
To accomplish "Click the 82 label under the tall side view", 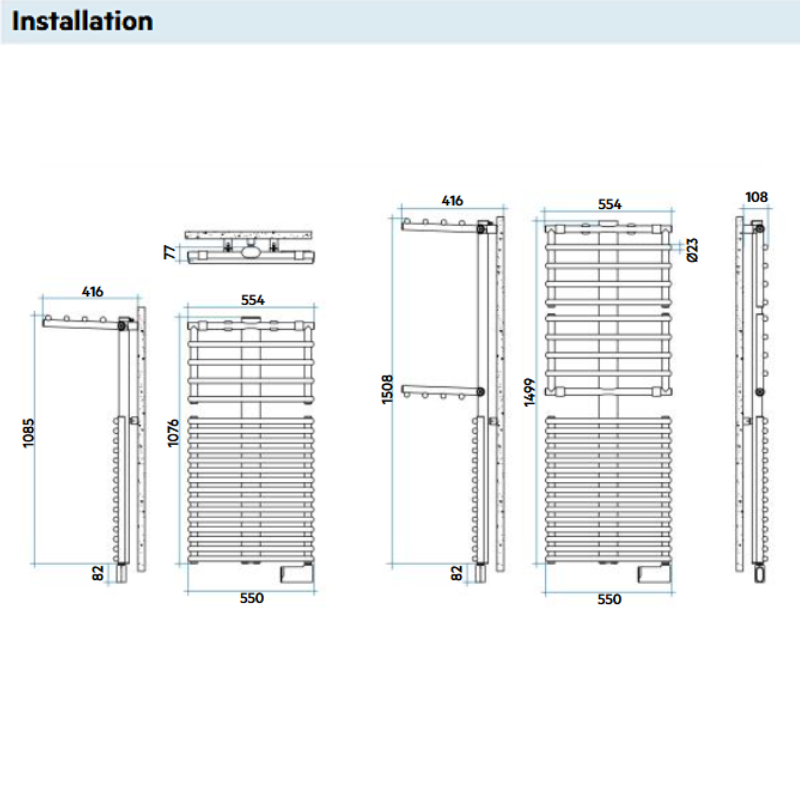I will tap(457, 573).
